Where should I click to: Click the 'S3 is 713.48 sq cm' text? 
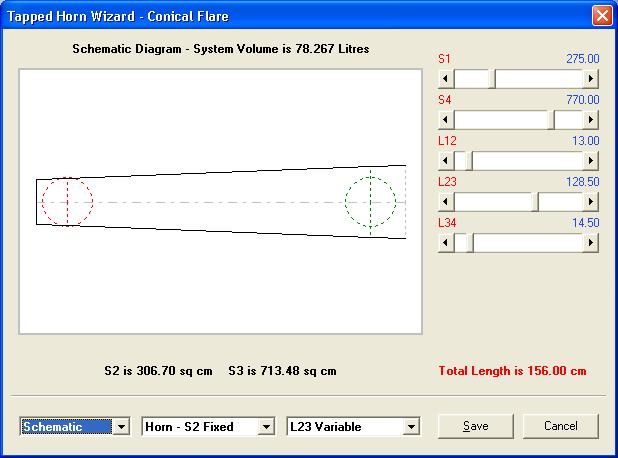[x=282, y=371]
